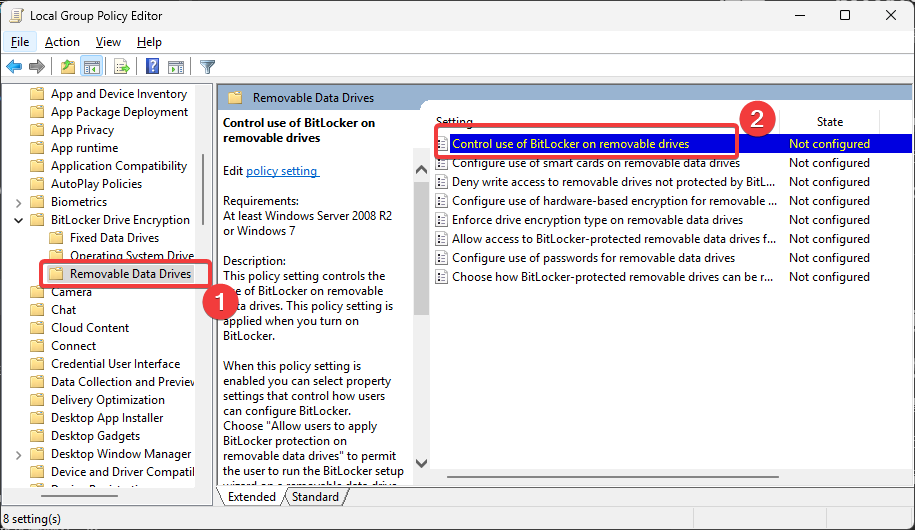This screenshot has height=530, width=915.
Task: Expand the Desktop Window Manager node
Action: coord(18,454)
